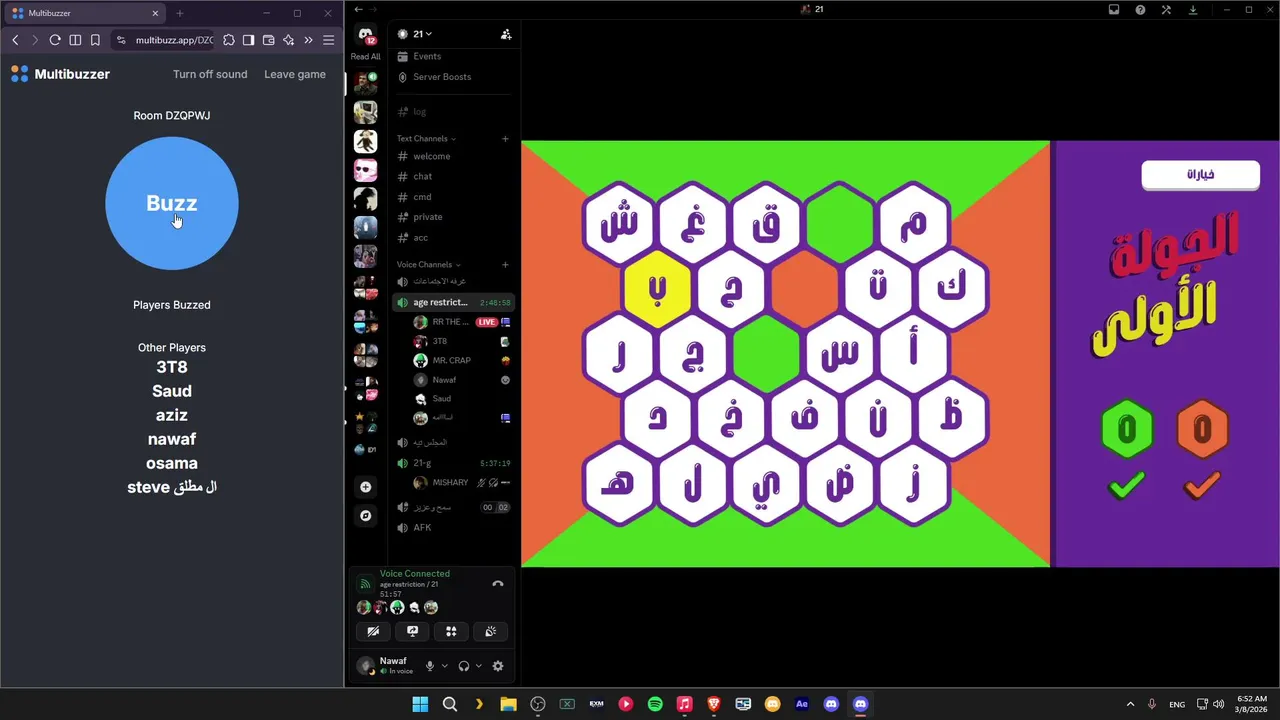Open microphone input options dropdown arrow
This screenshot has width=1280, height=720.
point(445,666)
